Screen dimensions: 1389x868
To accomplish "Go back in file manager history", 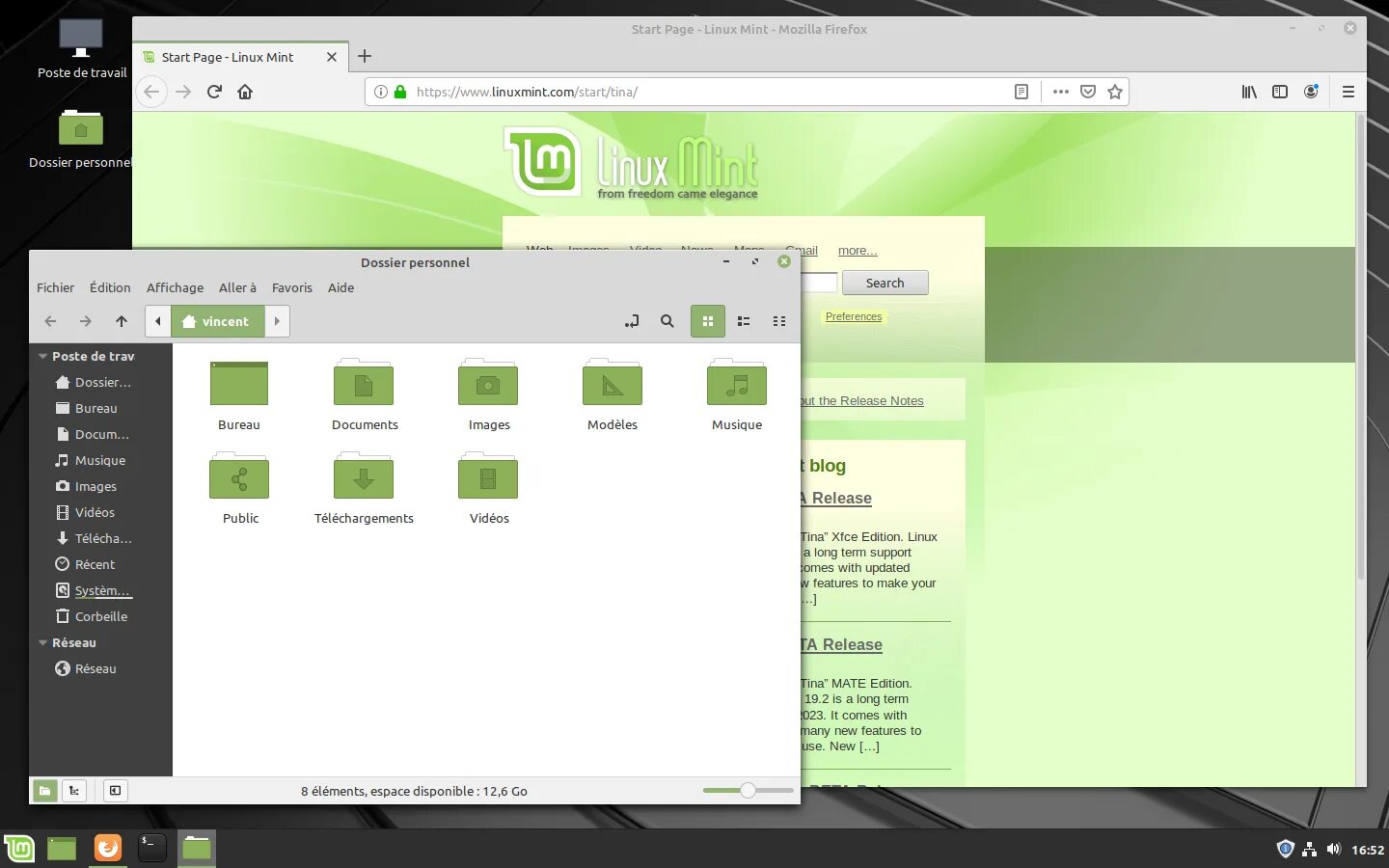I will pos(50,321).
